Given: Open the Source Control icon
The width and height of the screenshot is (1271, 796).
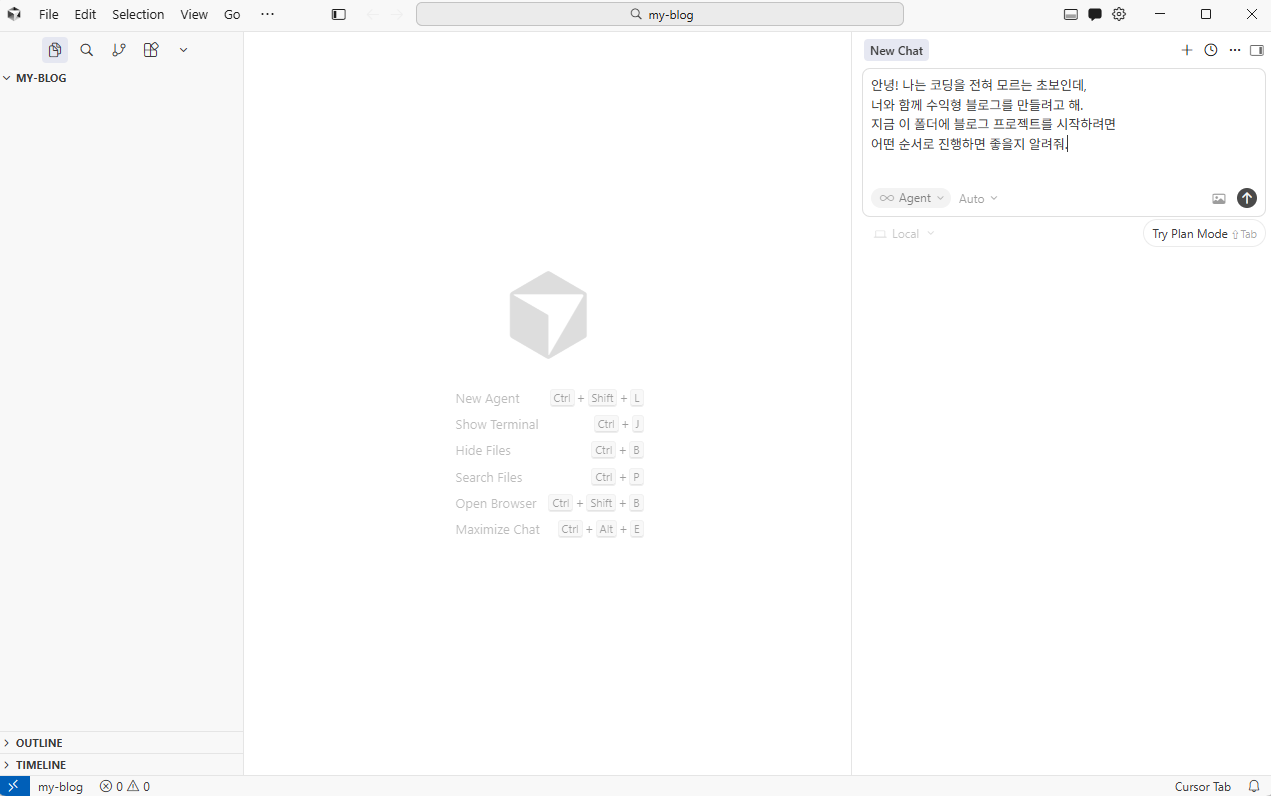Looking at the screenshot, I should coord(119,50).
